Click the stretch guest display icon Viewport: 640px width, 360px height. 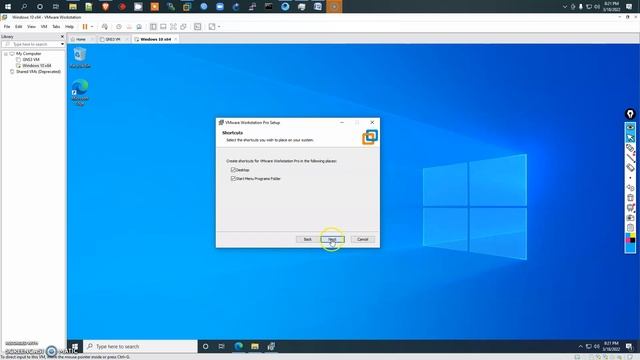click(212, 27)
